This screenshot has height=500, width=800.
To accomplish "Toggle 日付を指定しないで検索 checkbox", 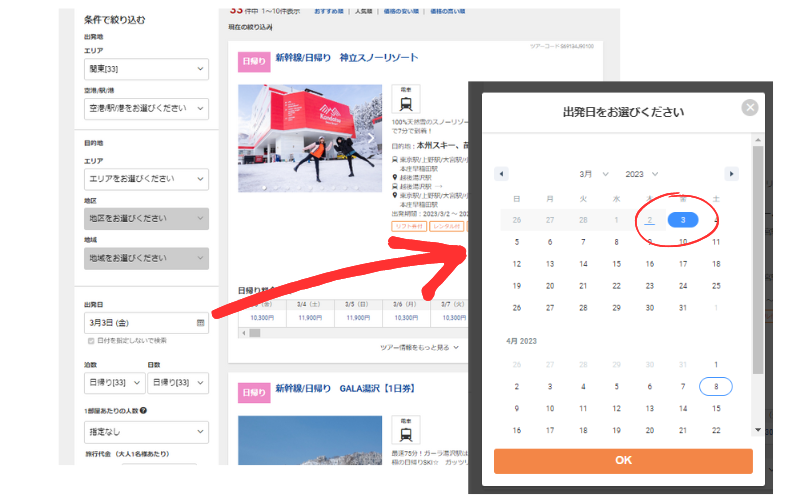I will pyautogui.click(x=91, y=341).
